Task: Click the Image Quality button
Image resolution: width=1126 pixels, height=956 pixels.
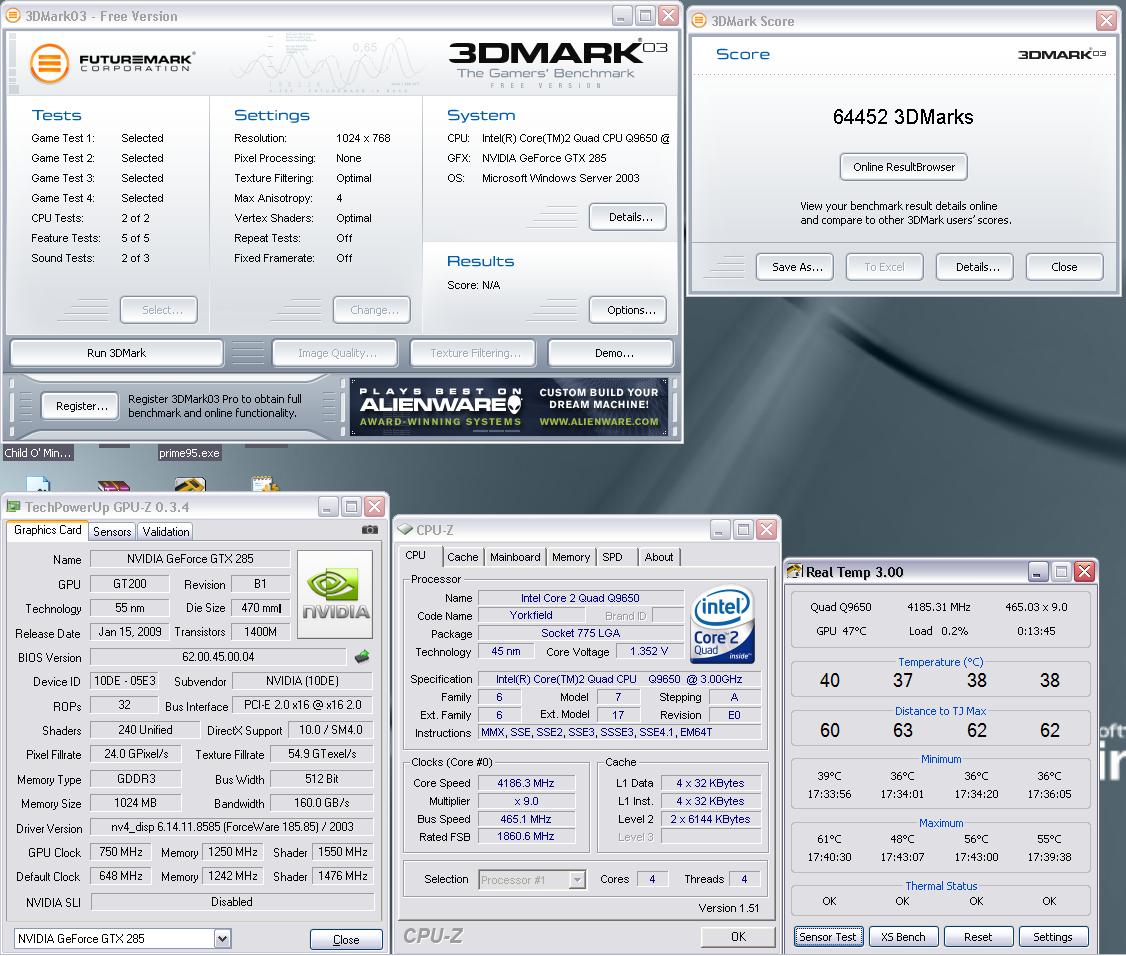Action: click(x=335, y=353)
